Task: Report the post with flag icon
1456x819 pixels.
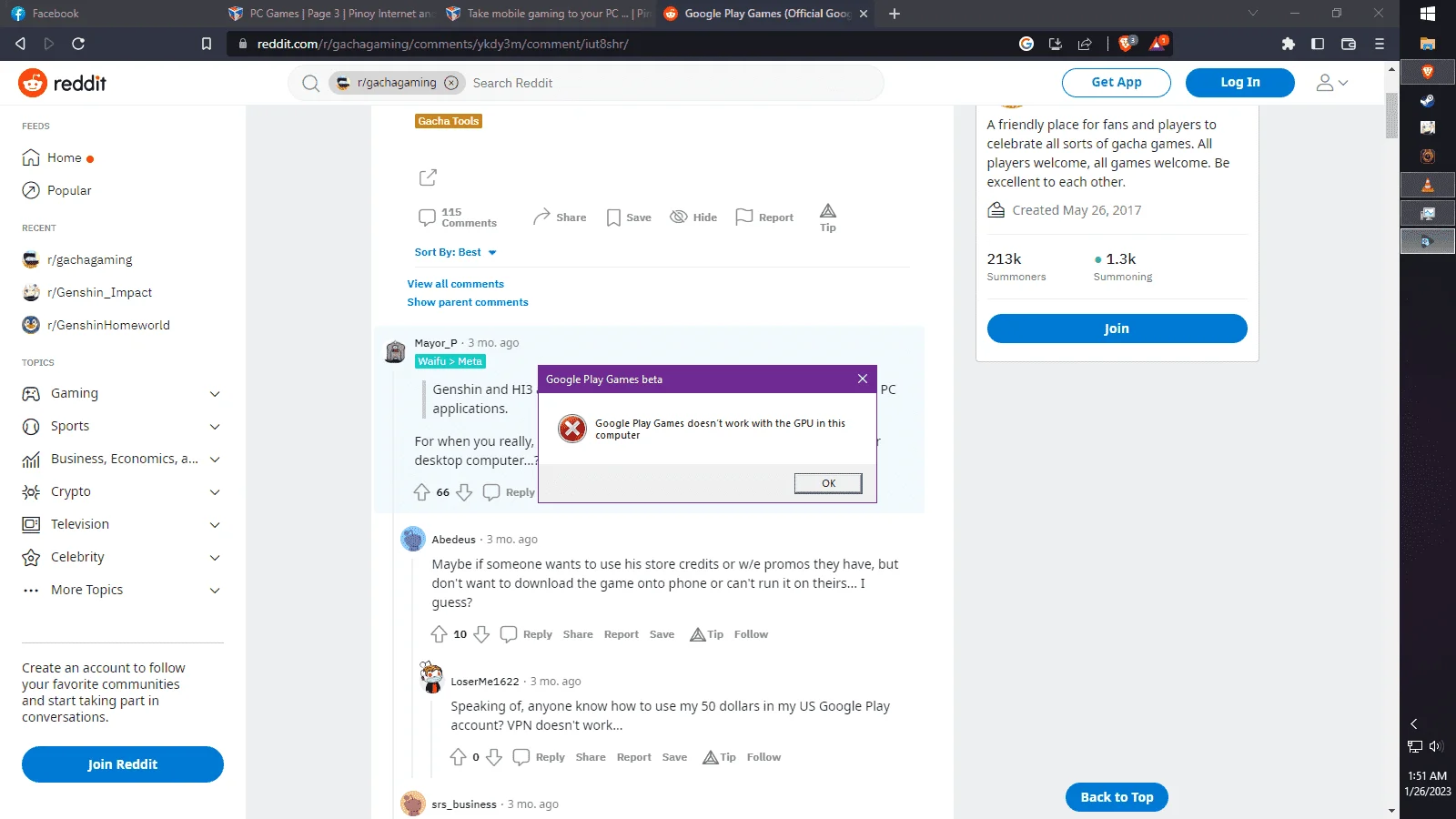Action: [764, 217]
